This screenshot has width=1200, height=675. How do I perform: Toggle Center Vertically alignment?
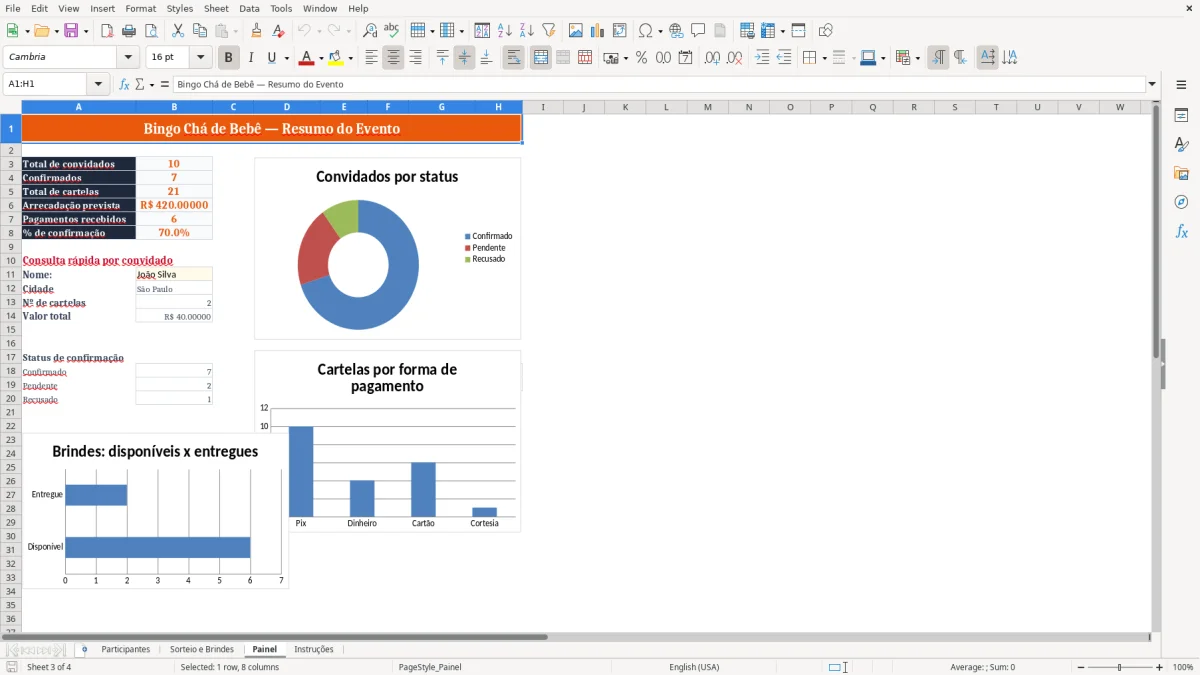(464, 58)
